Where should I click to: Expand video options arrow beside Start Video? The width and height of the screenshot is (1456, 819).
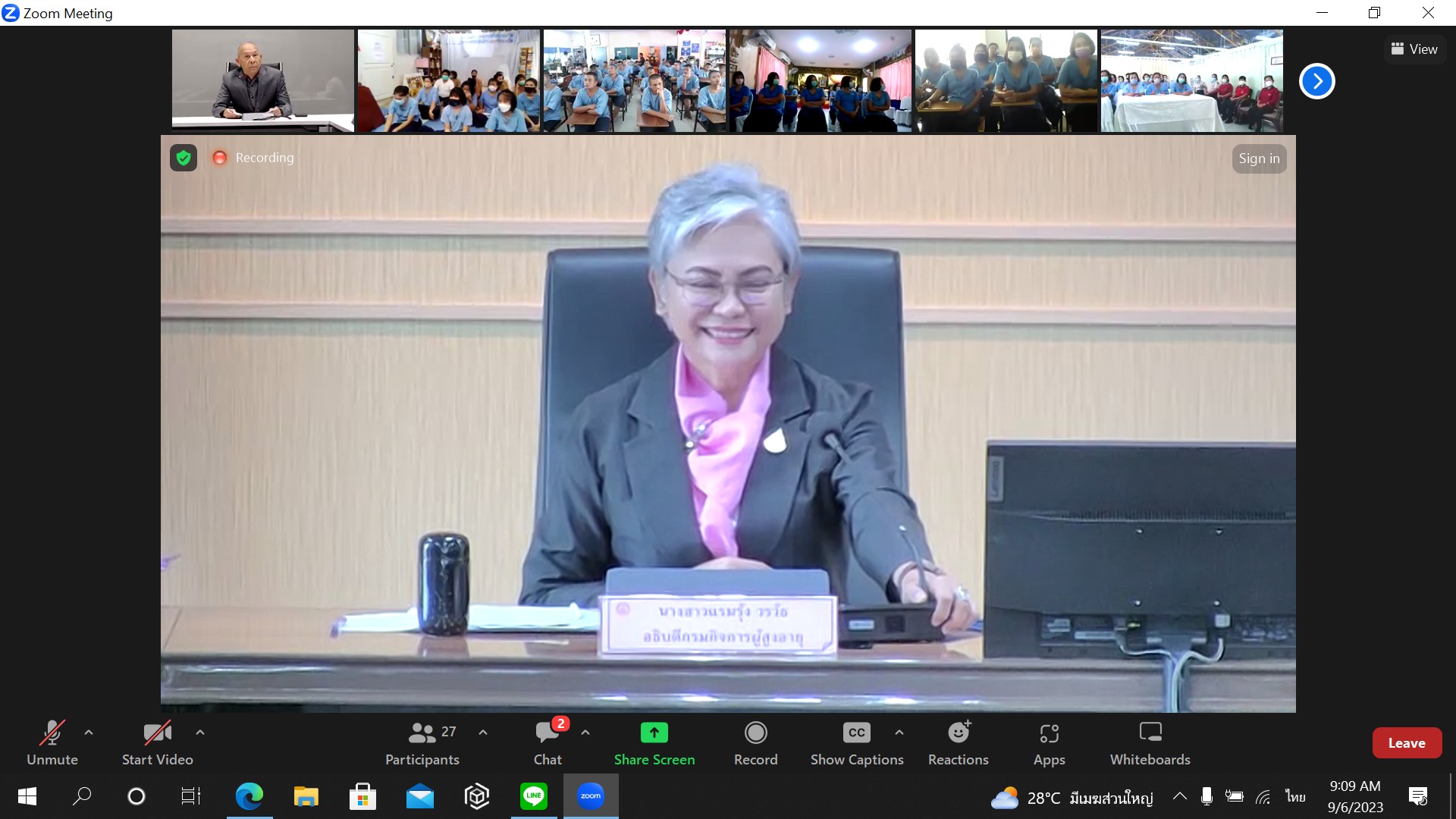tap(200, 733)
